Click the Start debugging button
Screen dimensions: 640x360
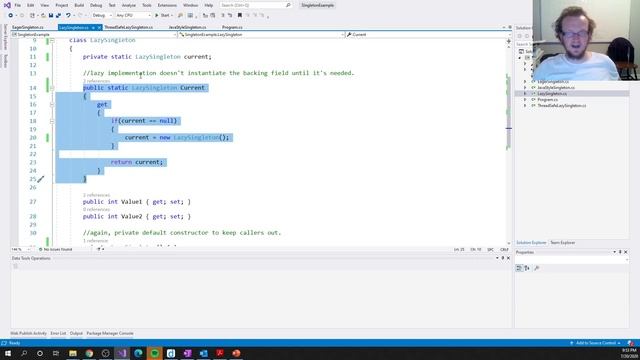pos(163,15)
